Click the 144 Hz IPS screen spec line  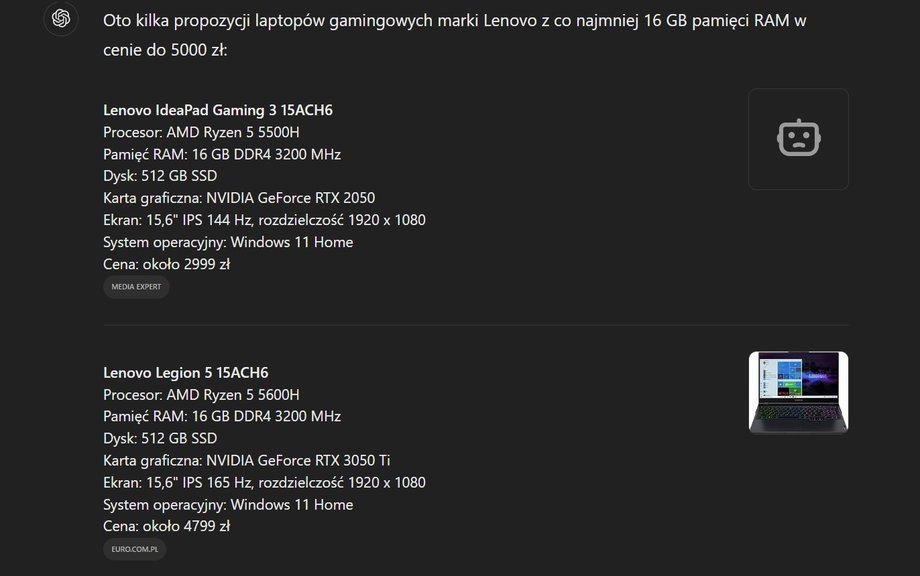click(x=265, y=221)
